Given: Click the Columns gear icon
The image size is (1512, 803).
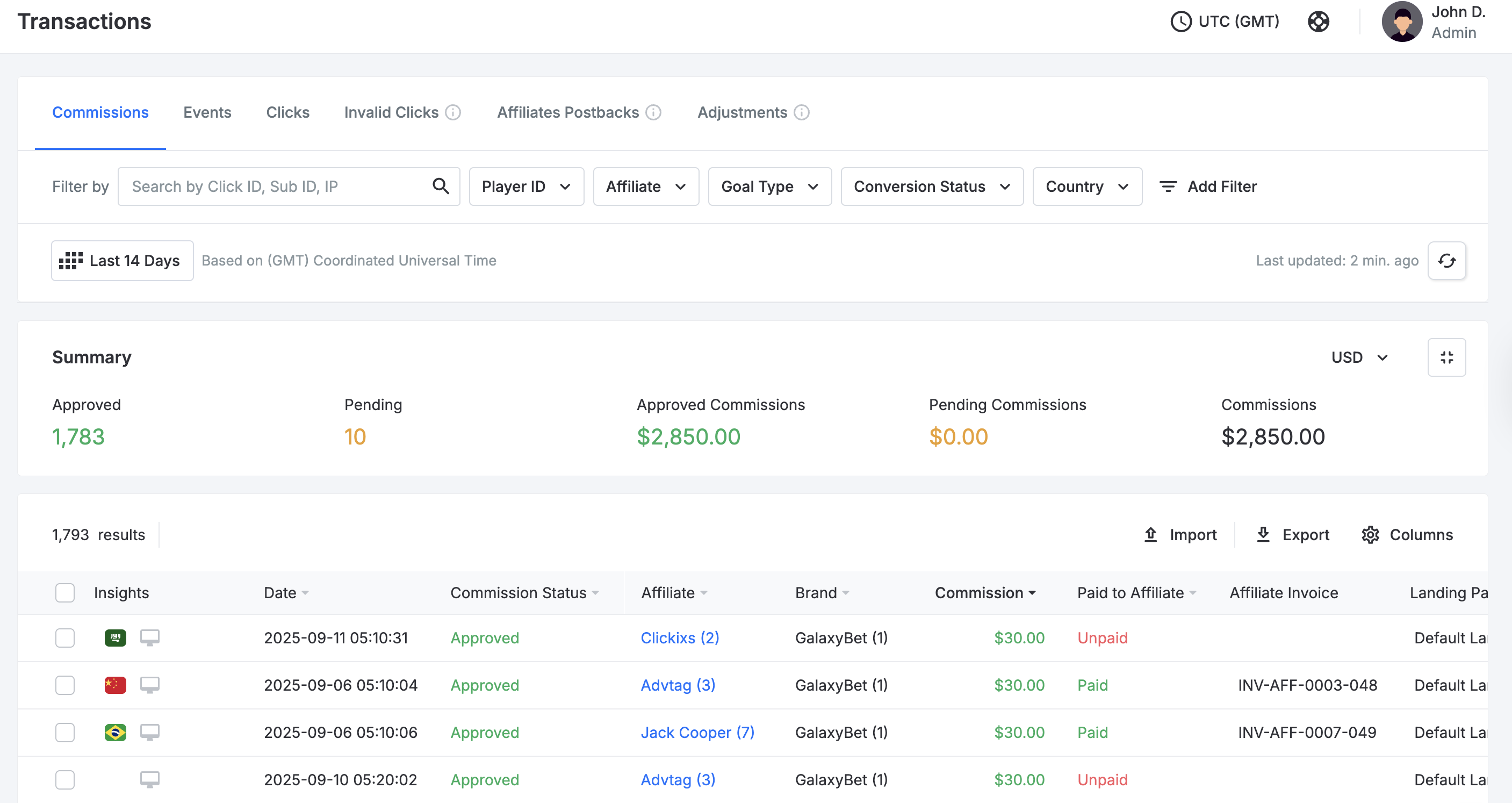Looking at the screenshot, I should 1370,535.
